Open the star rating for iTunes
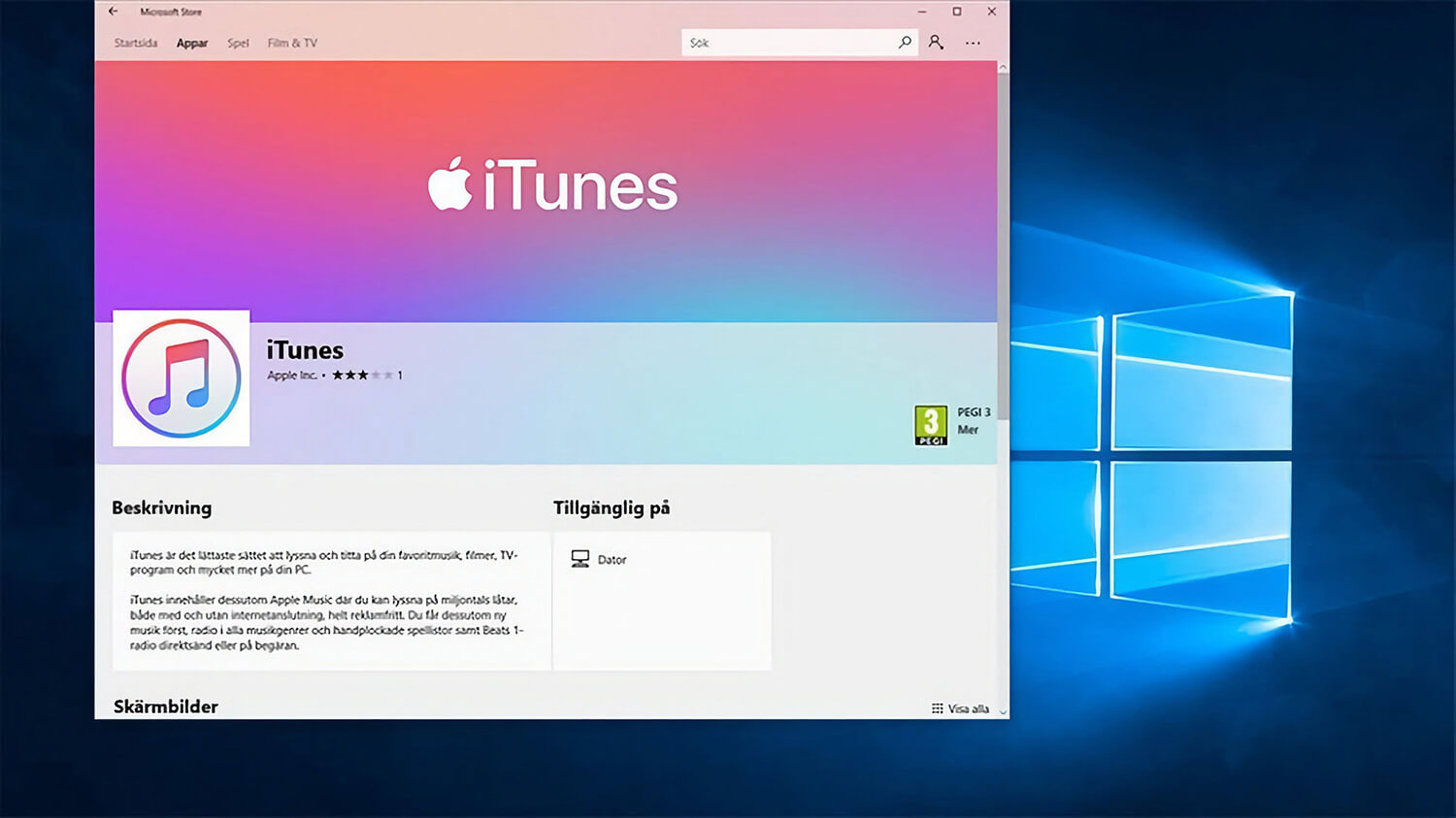Screen dimensions: 1456x818 click(x=363, y=376)
